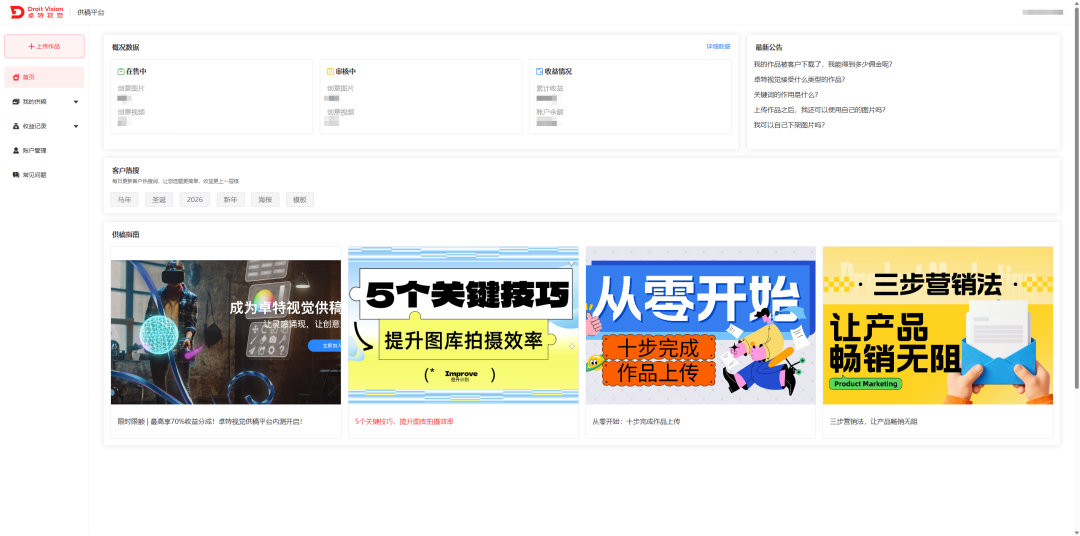Screen dimensions: 1080x536
Task: Click the 累计收益 label
Action: pos(550,88)
